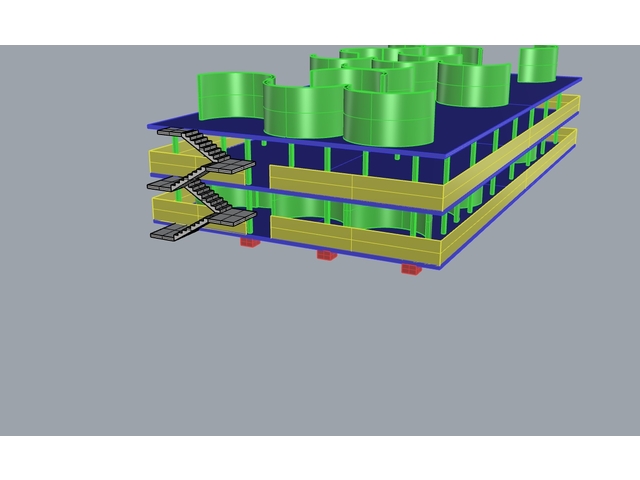Select the far-right green cylinder on roof
Screen dimensions: 640x480
click(x=536, y=64)
